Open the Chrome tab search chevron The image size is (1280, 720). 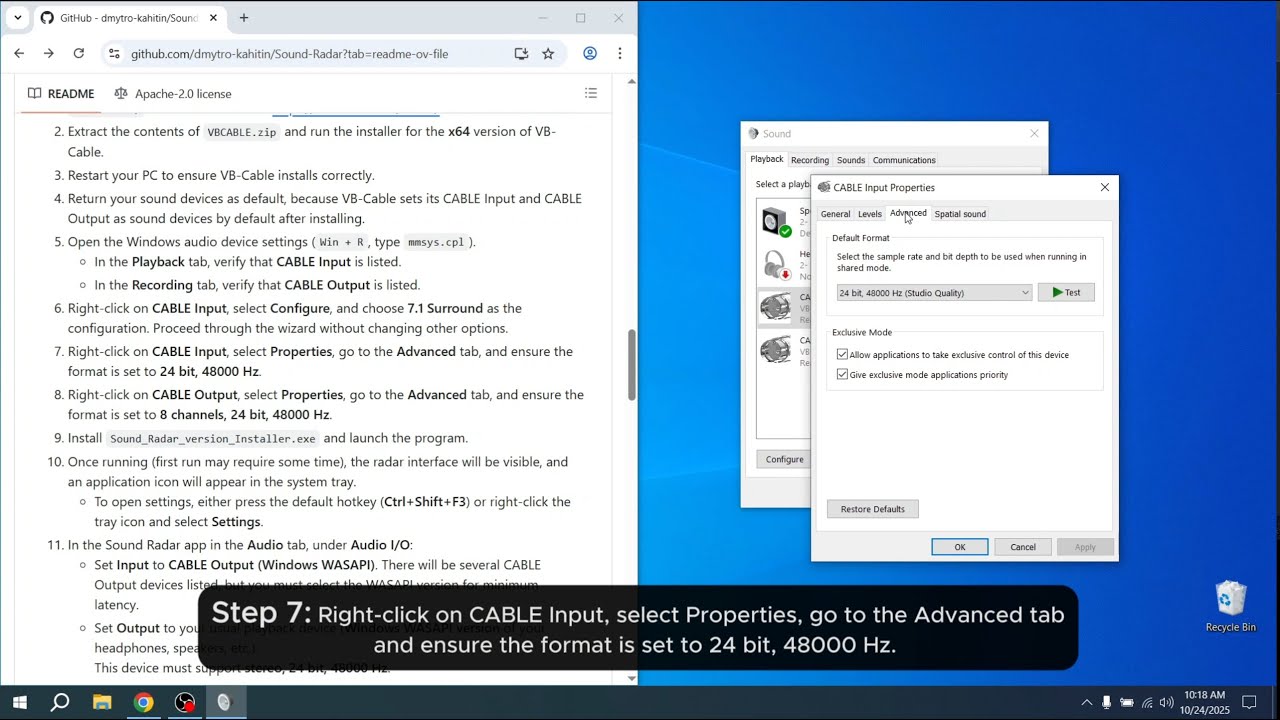[17, 18]
